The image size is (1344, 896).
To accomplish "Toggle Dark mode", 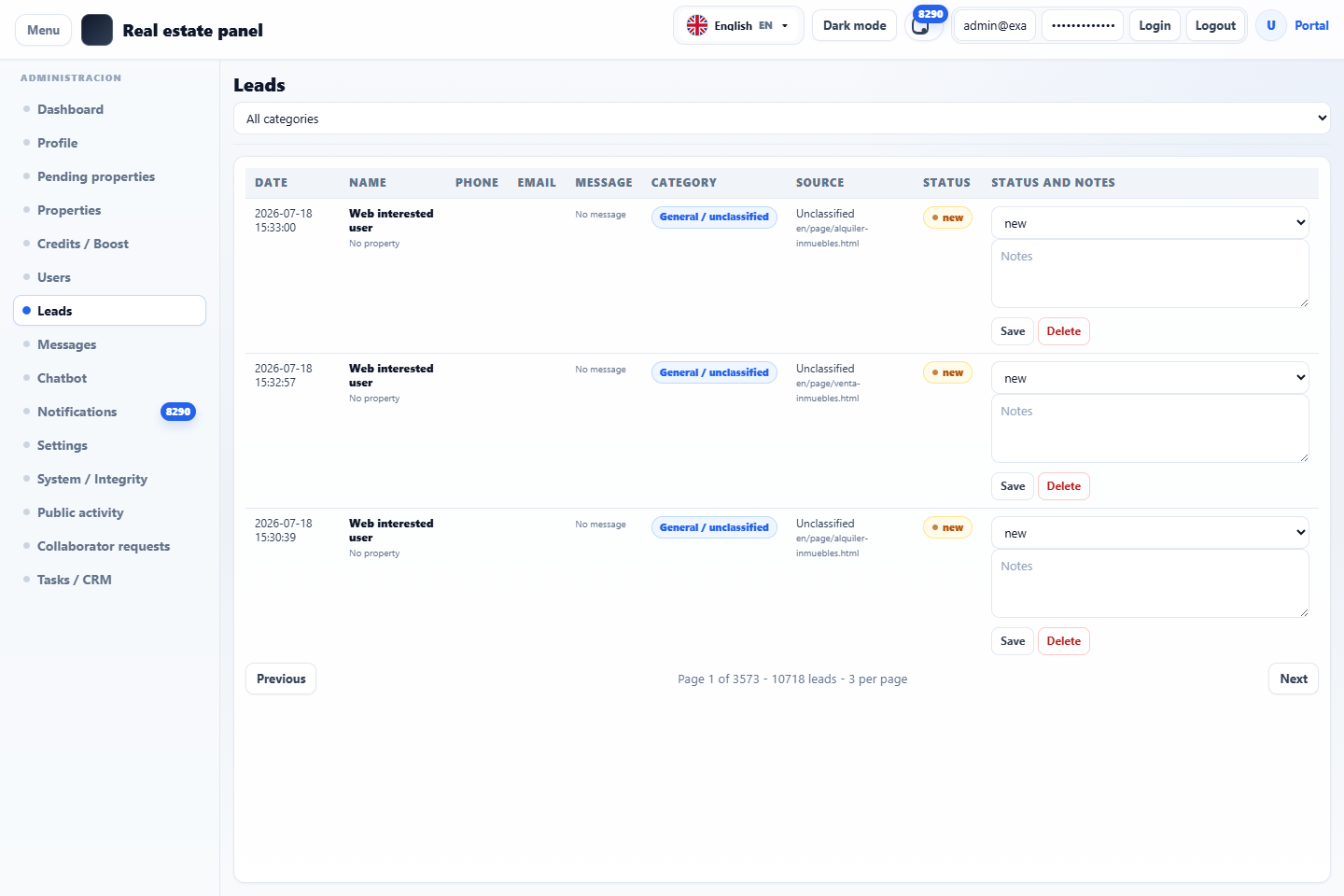I will (854, 25).
